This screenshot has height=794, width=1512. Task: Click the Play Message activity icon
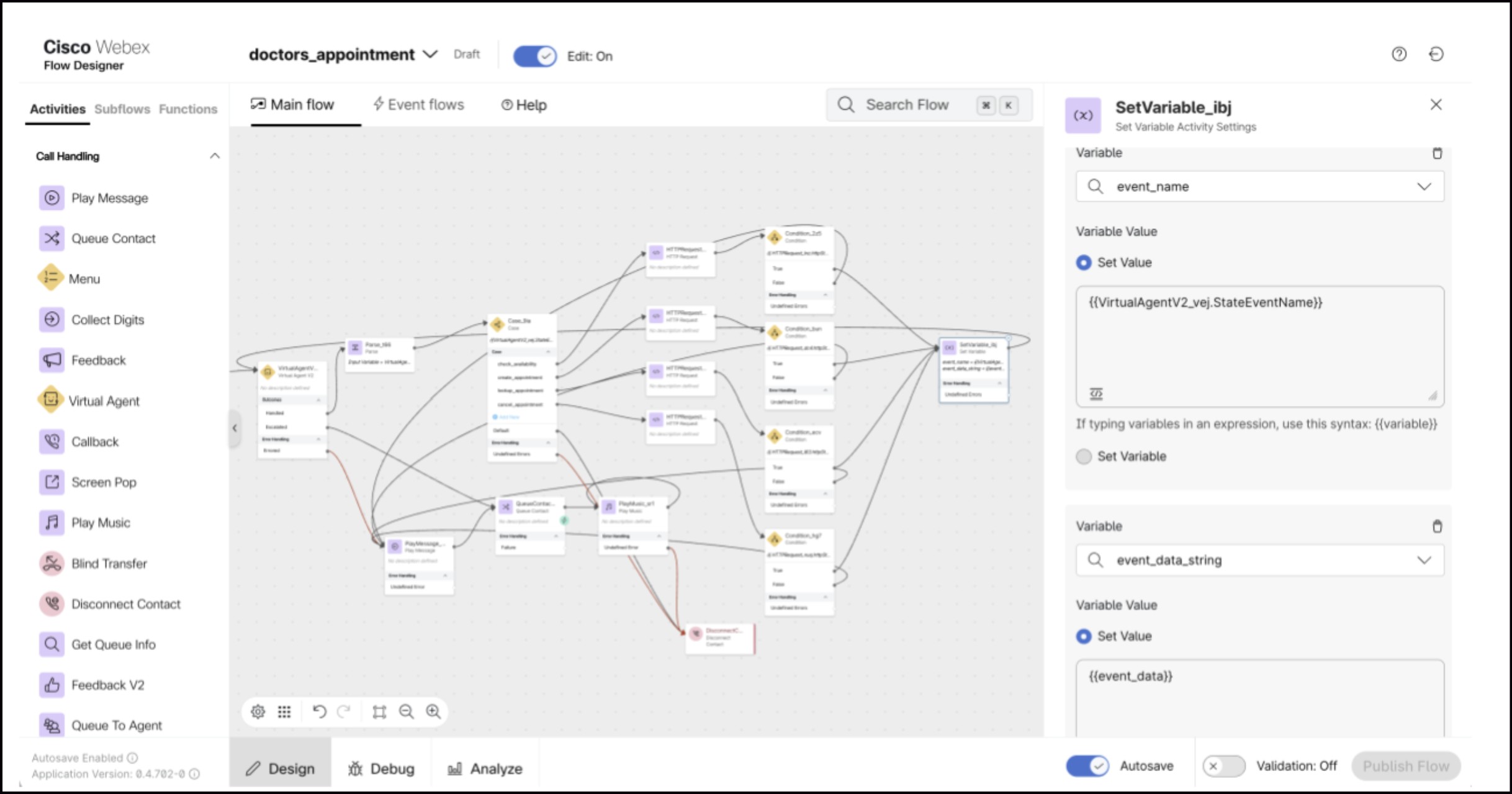[52, 198]
